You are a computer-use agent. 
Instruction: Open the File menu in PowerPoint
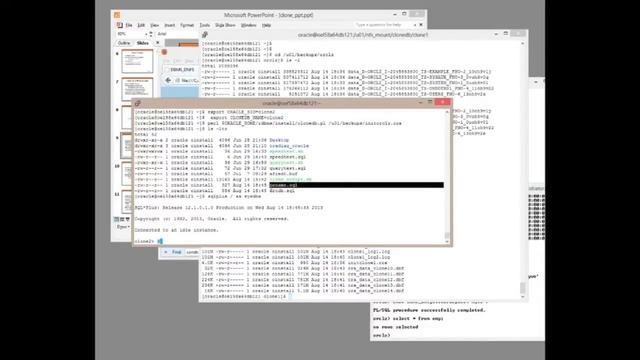(x=129, y=25)
